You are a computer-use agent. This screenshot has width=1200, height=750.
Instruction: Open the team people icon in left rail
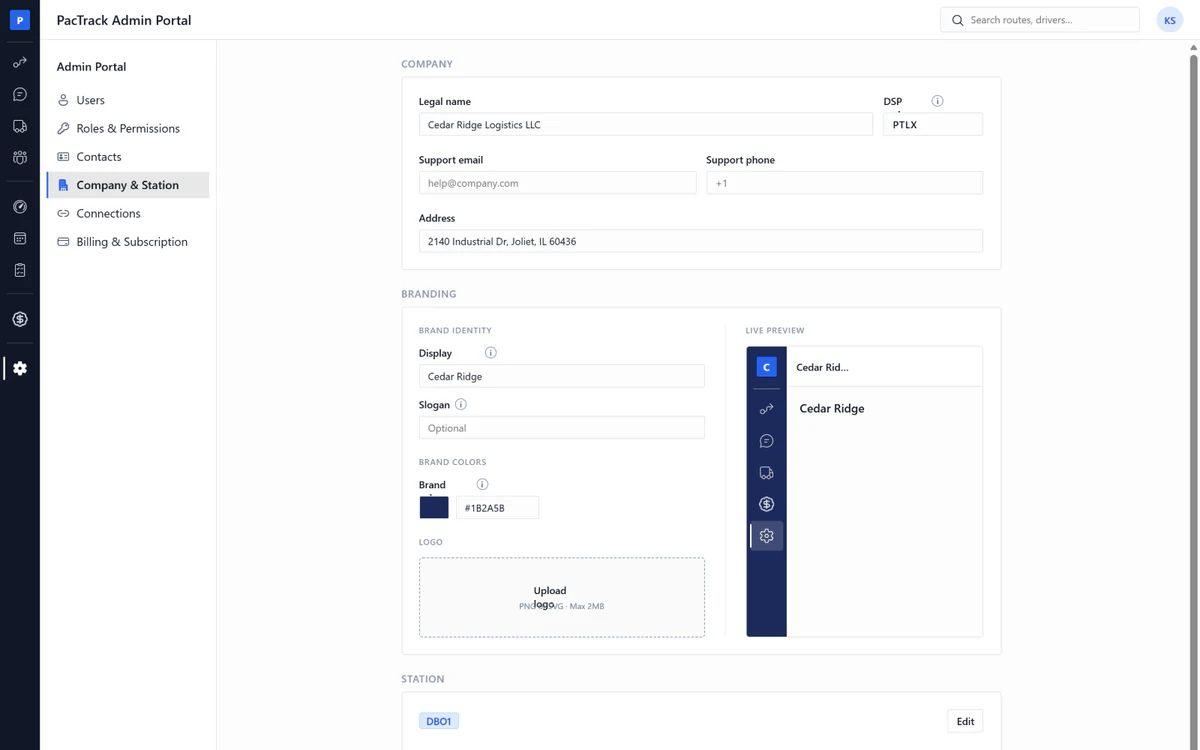(20, 158)
